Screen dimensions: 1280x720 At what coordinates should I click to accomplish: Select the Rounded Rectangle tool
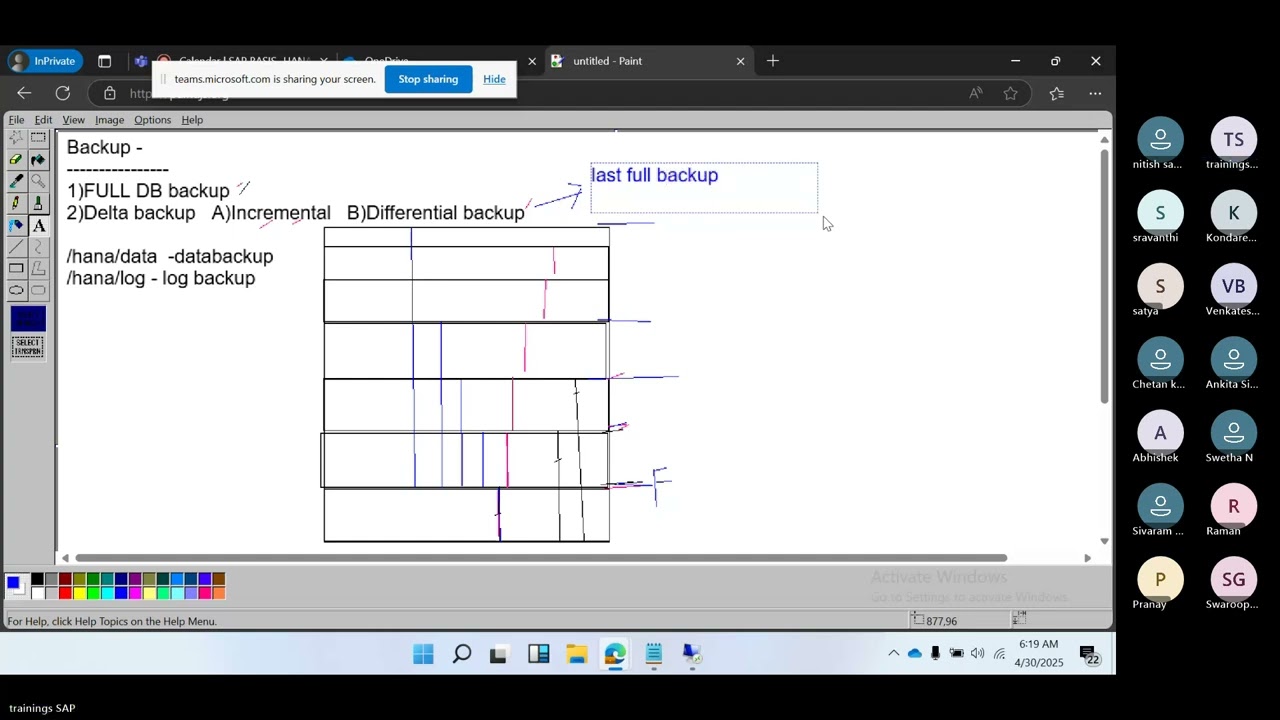point(38,291)
